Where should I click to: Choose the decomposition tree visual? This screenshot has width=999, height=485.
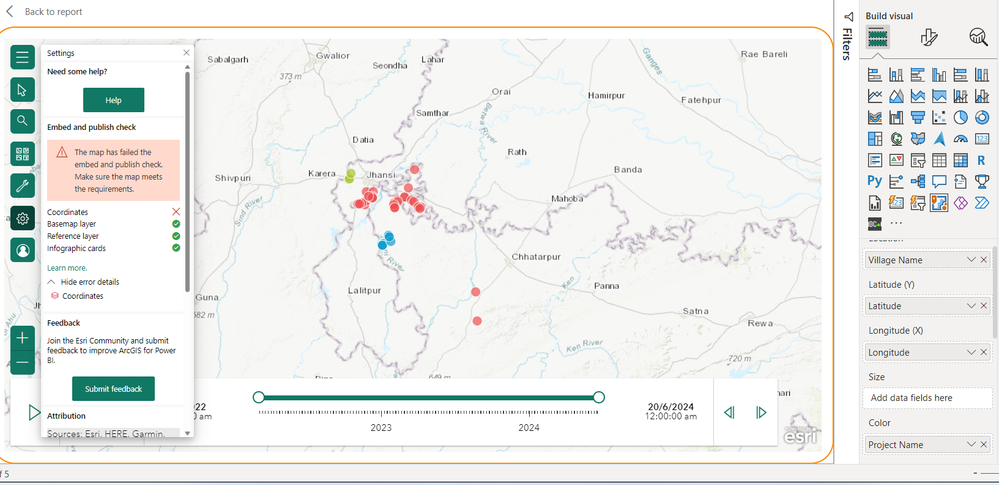917,181
